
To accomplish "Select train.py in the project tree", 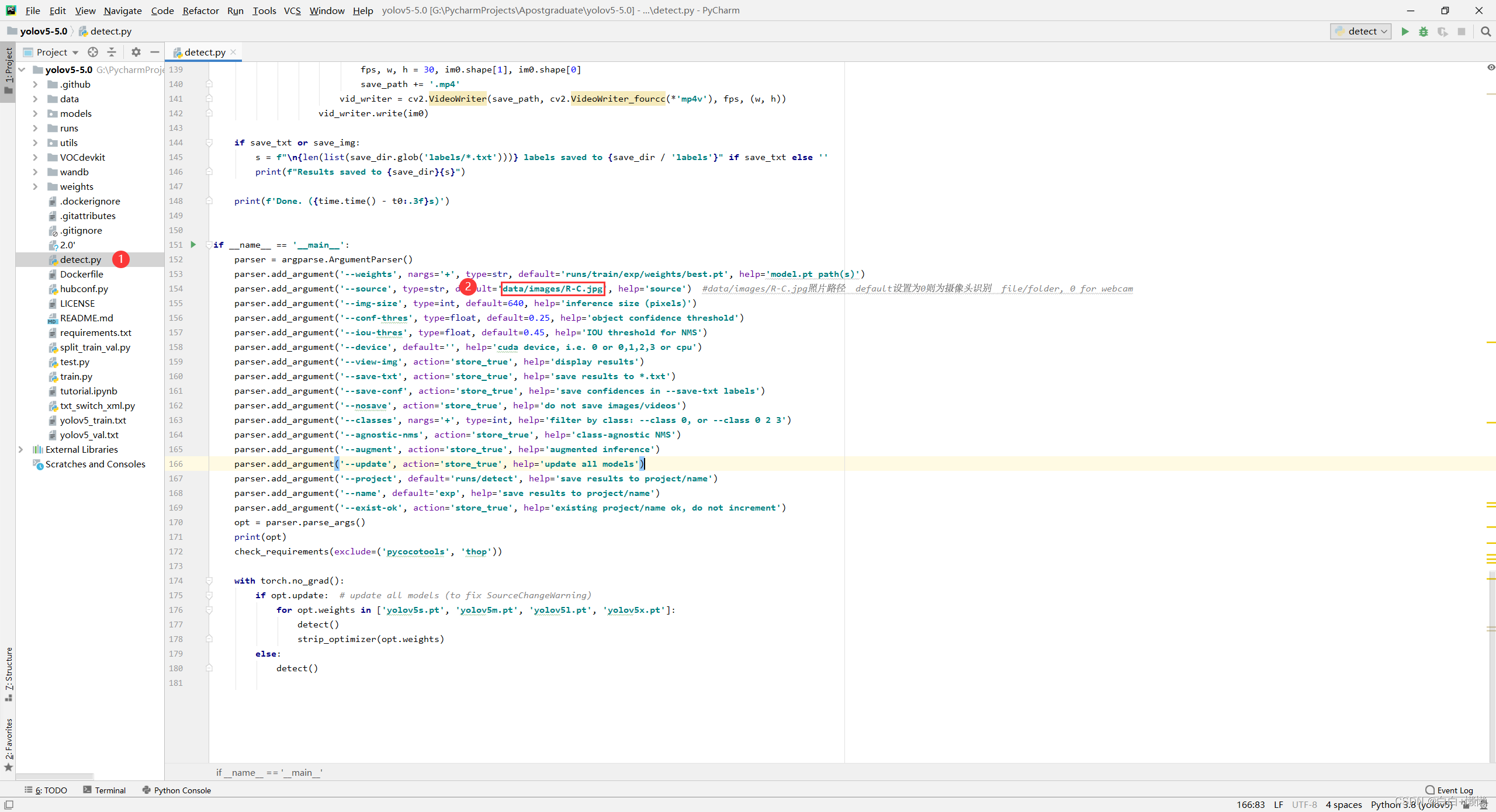I will point(76,376).
